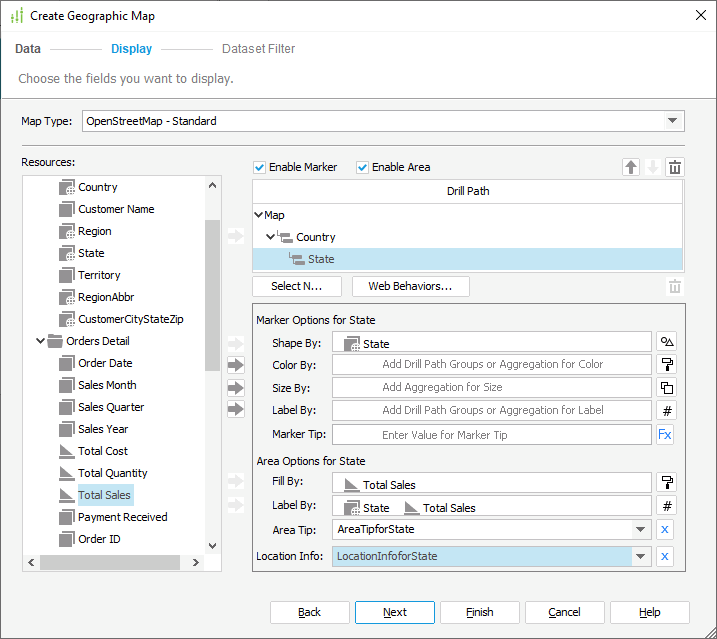
Task: Collapse the Orders Detail folder
Action: coord(41,341)
